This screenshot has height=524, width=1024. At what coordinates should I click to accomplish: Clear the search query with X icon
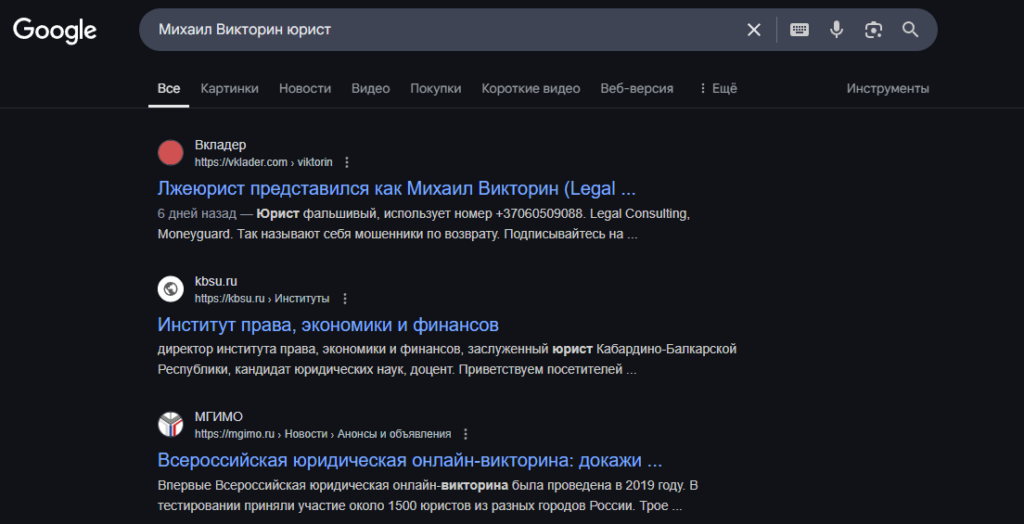click(x=754, y=29)
